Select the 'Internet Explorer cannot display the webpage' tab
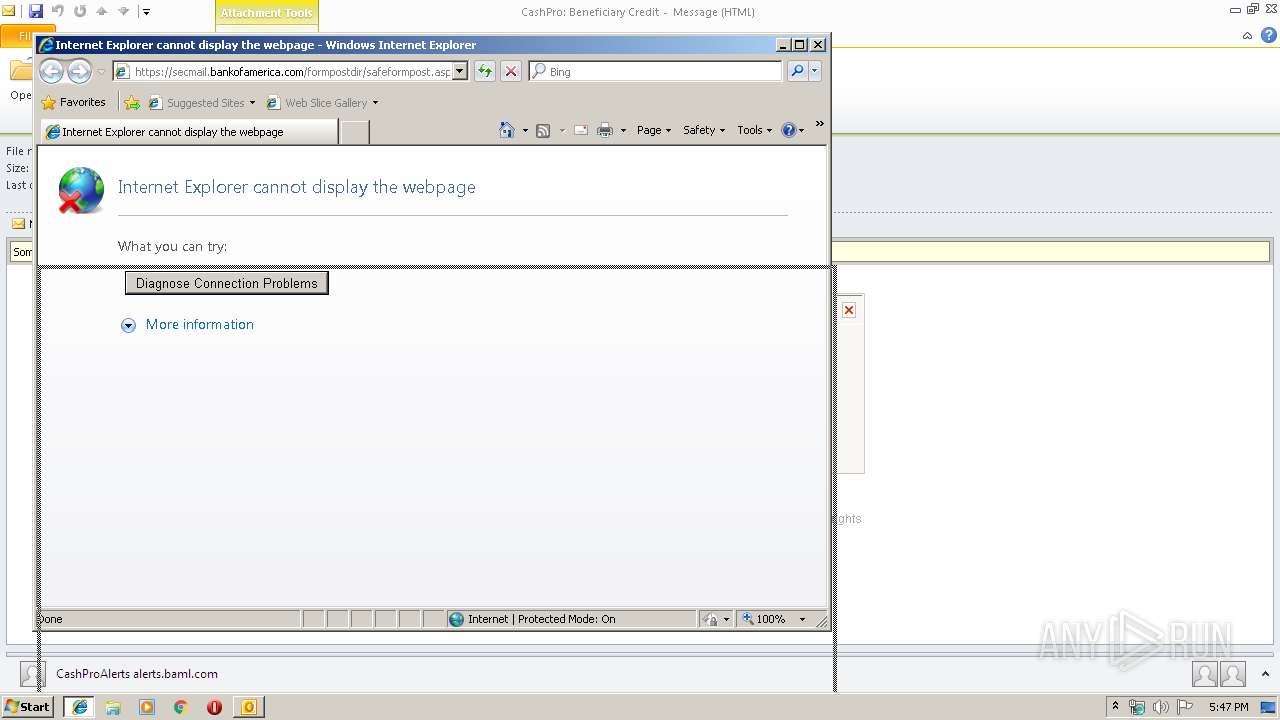The image size is (1280, 720). 189,132
